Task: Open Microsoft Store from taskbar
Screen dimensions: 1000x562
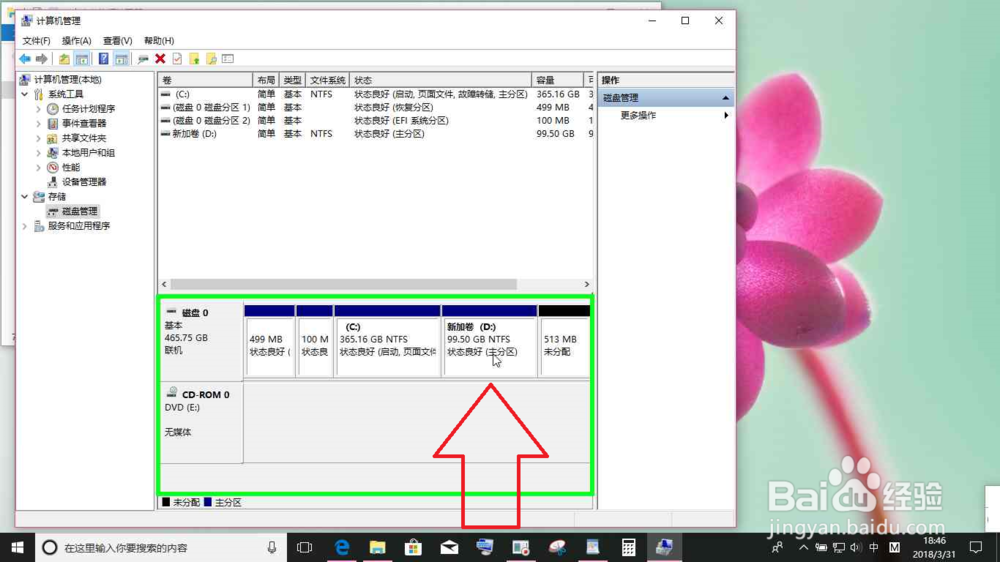Action: coord(413,547)
